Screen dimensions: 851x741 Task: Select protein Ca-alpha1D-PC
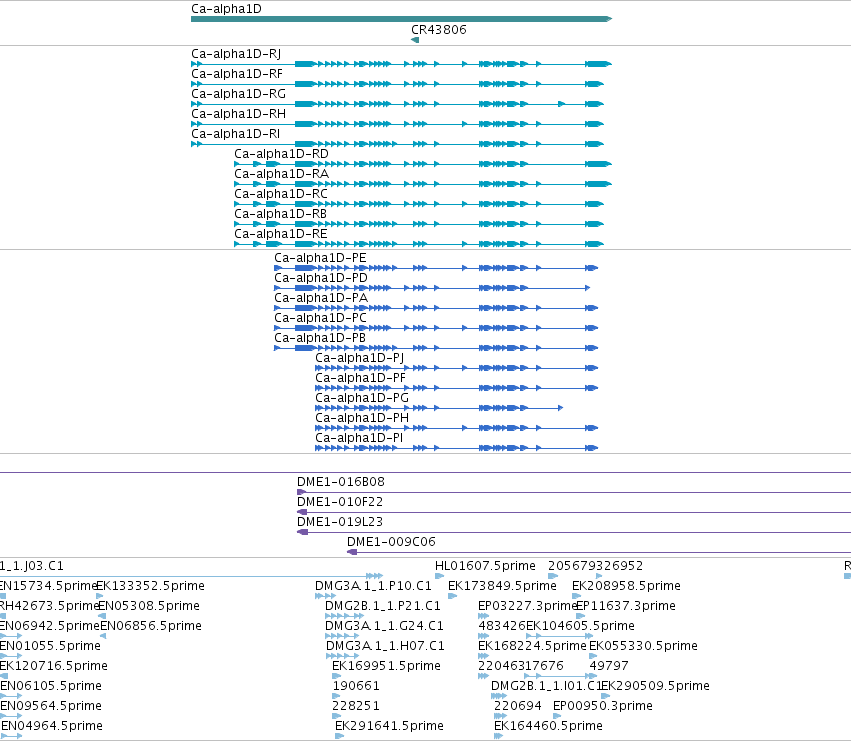pyautogui.click(x=320, y=318)
